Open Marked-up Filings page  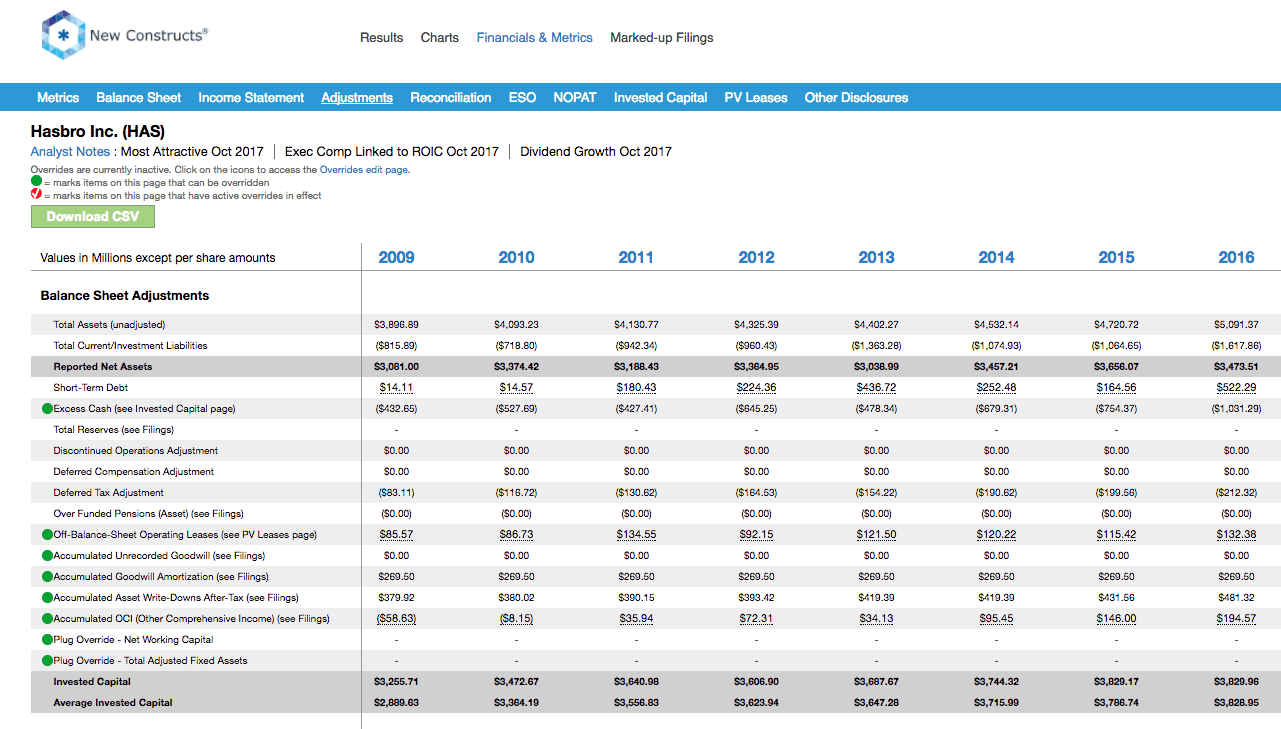click(x=662, y=38)
